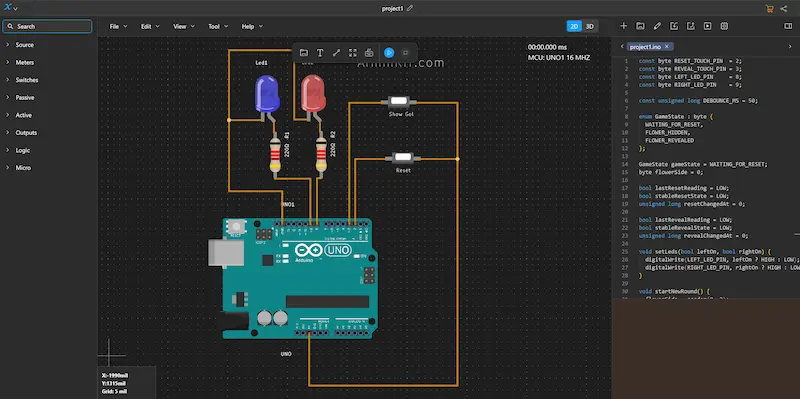Open the Edit menu

click(150, 27)
